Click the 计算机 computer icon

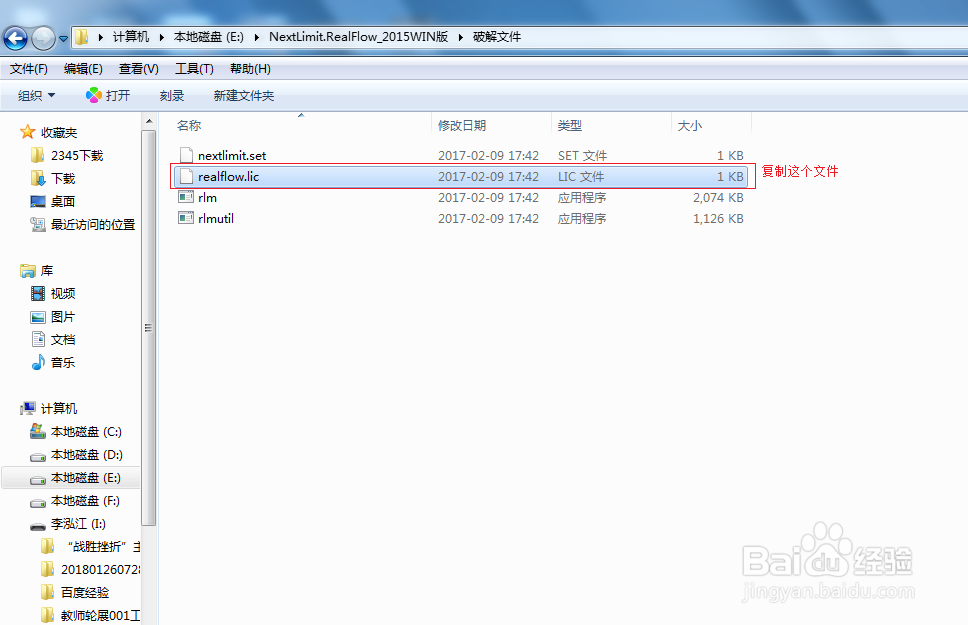27,408
